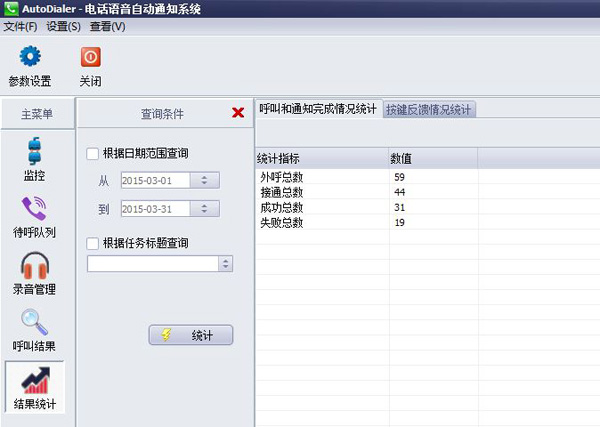Click the 到 end date stepper
The width and height of the screenshot is (600, 427).
[204, 209]
